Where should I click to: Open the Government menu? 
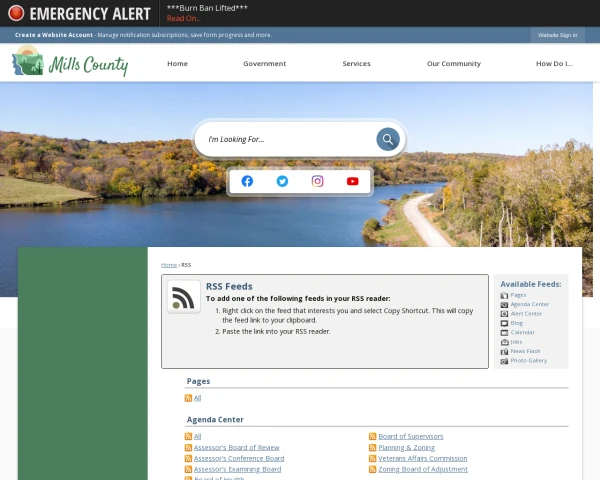click(x=264, y=64)
